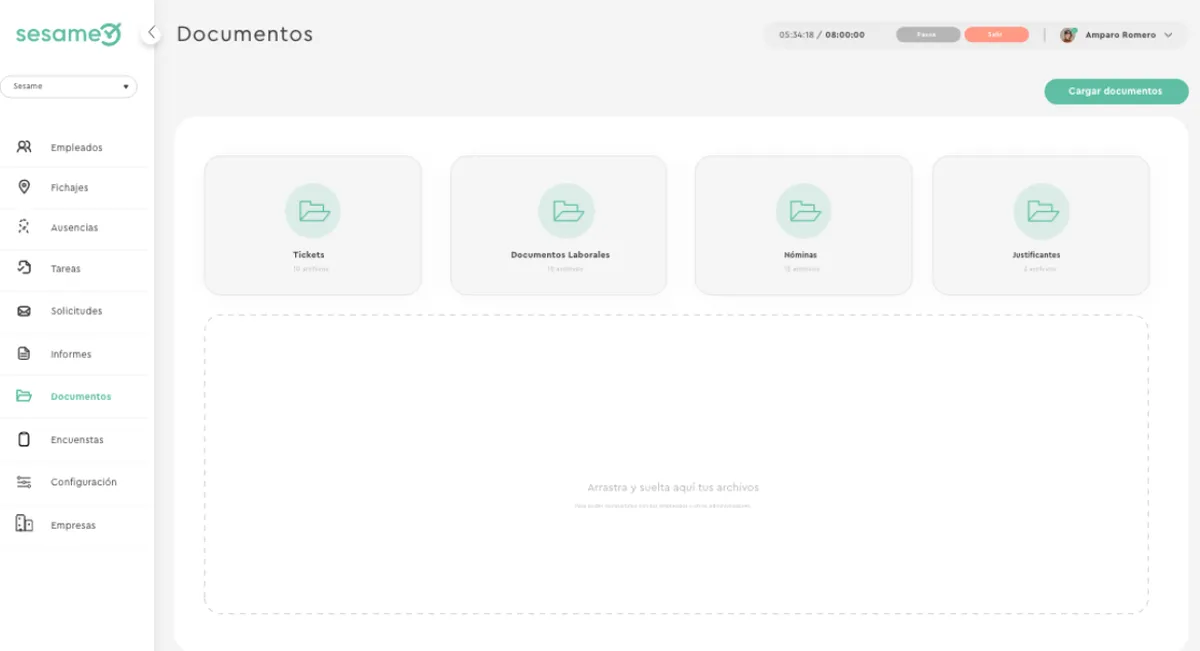1200x651 pixels.
Task: Click the Encuestas clipboard icon
Action: click(x=24, y=439)
